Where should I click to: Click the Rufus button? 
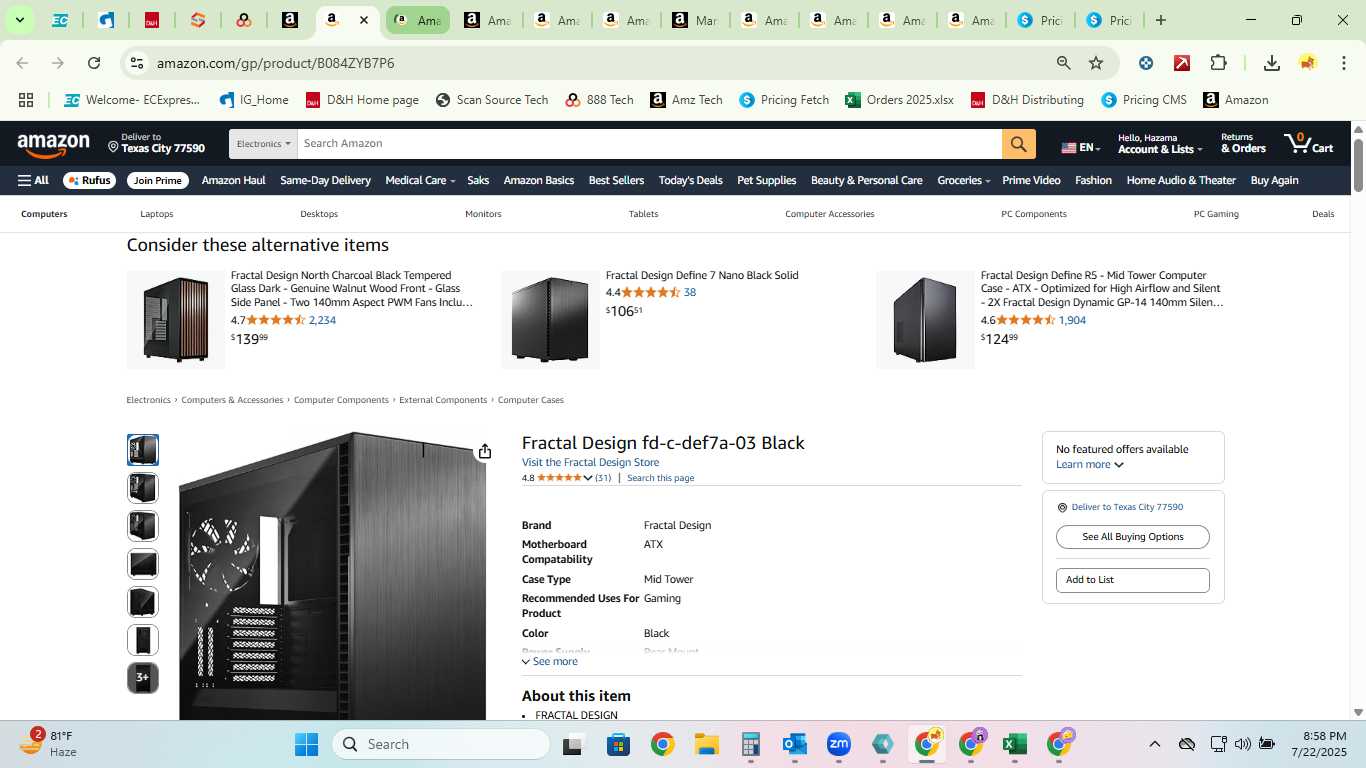pos(89,181)
